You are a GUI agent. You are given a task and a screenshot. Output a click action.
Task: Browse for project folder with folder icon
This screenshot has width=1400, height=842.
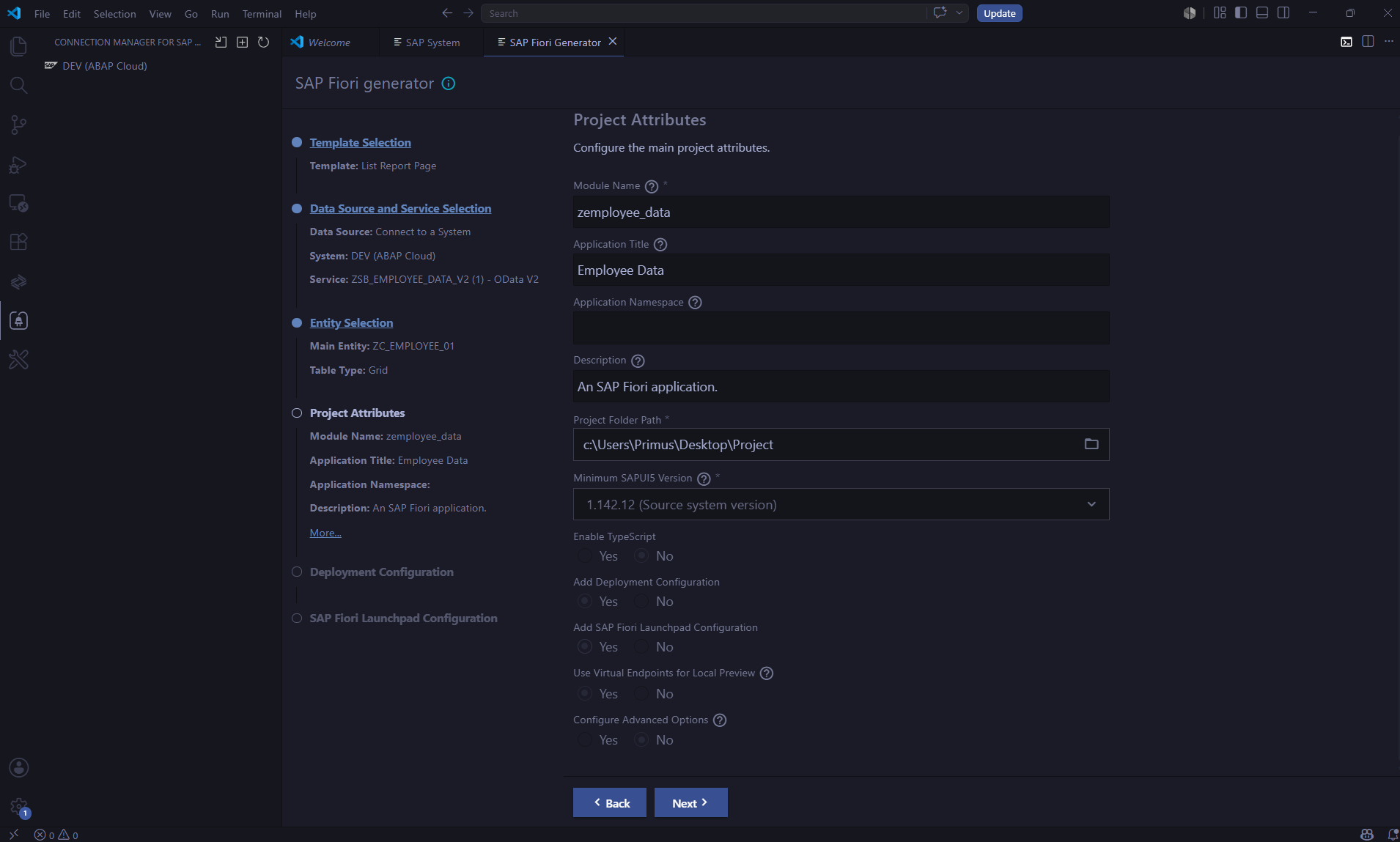1091,444
